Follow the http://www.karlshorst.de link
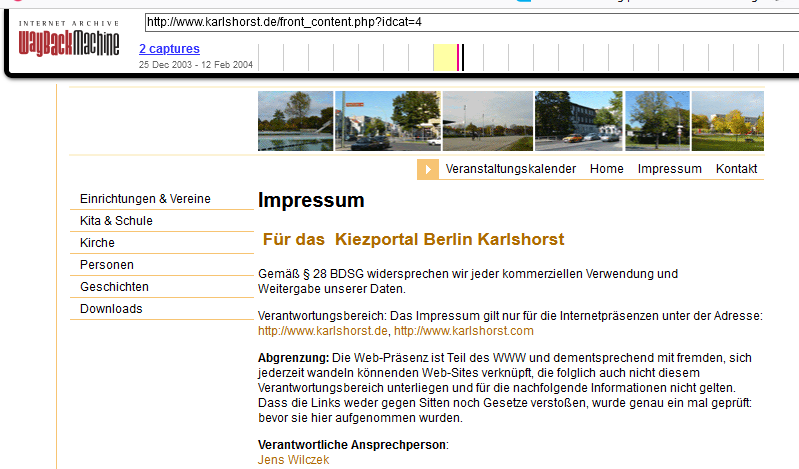Viewport: 799px width, 469px height. (x=323, y=331)
